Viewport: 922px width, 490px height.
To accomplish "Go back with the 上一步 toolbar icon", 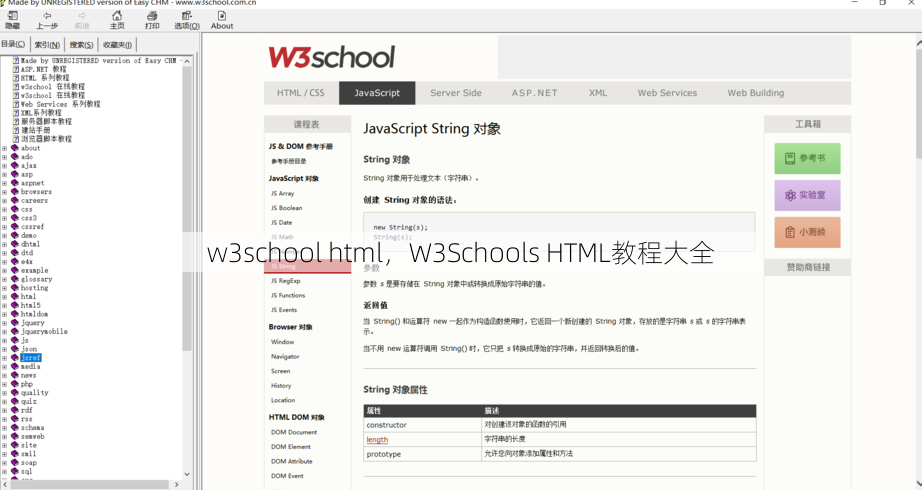I will (47, 16).
